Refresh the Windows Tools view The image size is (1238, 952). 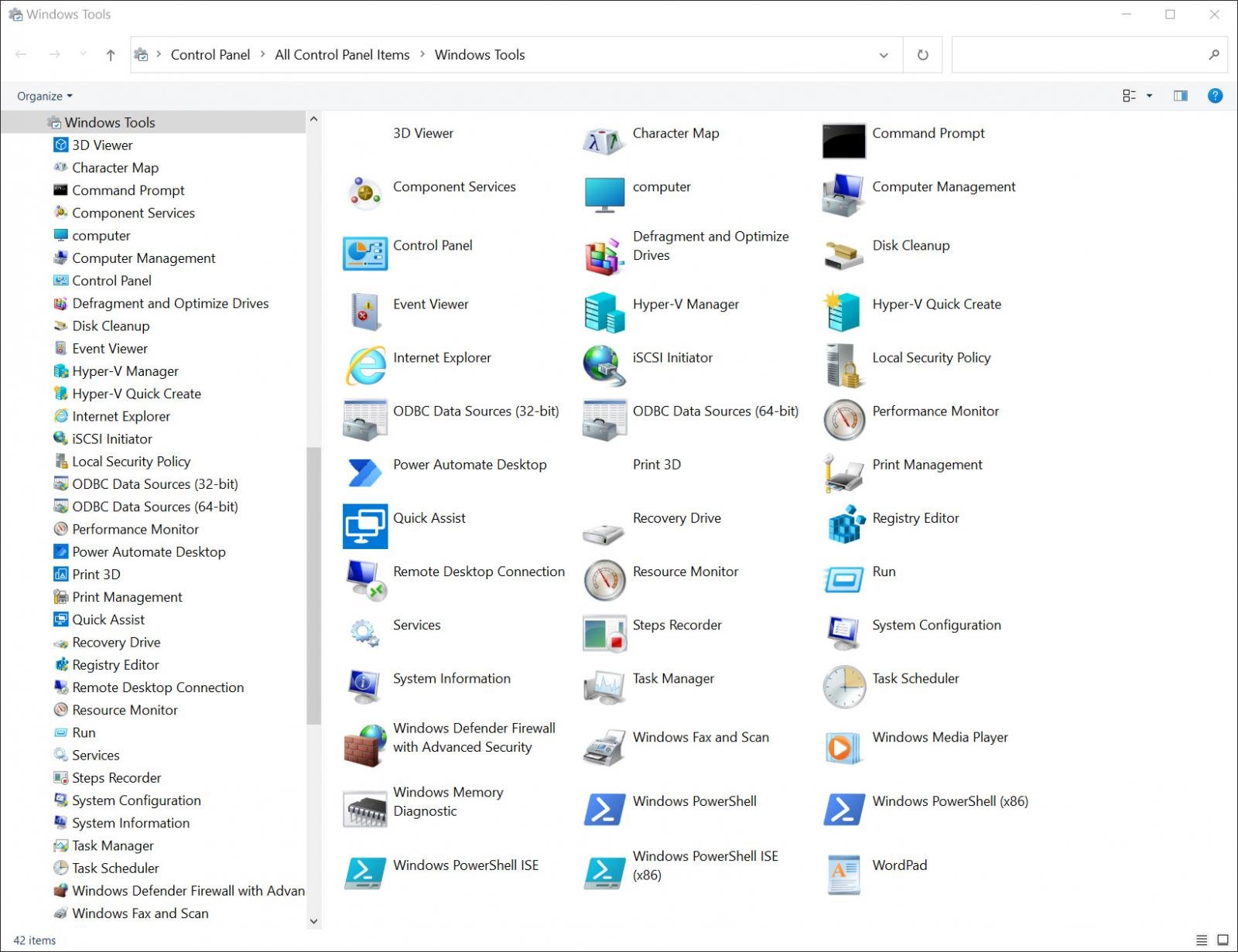pyautogui.click(x=922, y=55)
